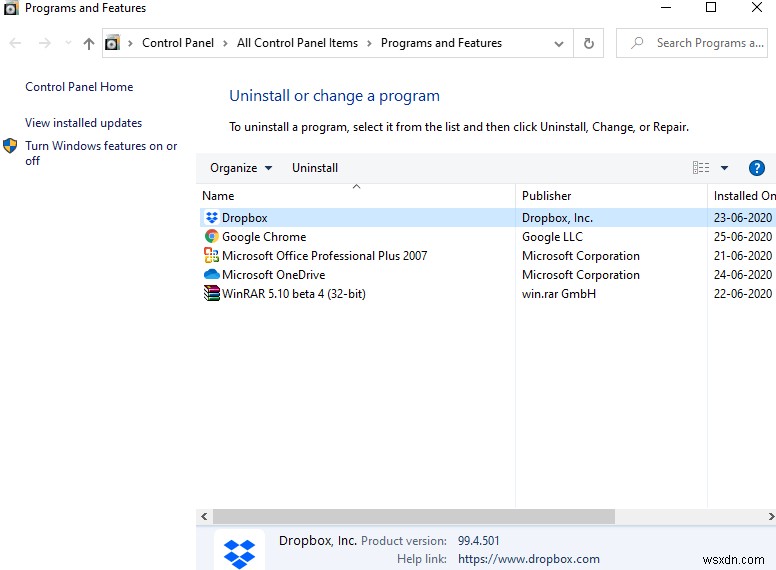
Task: Click publisher Google LLC cell
Action: [552, 237]
